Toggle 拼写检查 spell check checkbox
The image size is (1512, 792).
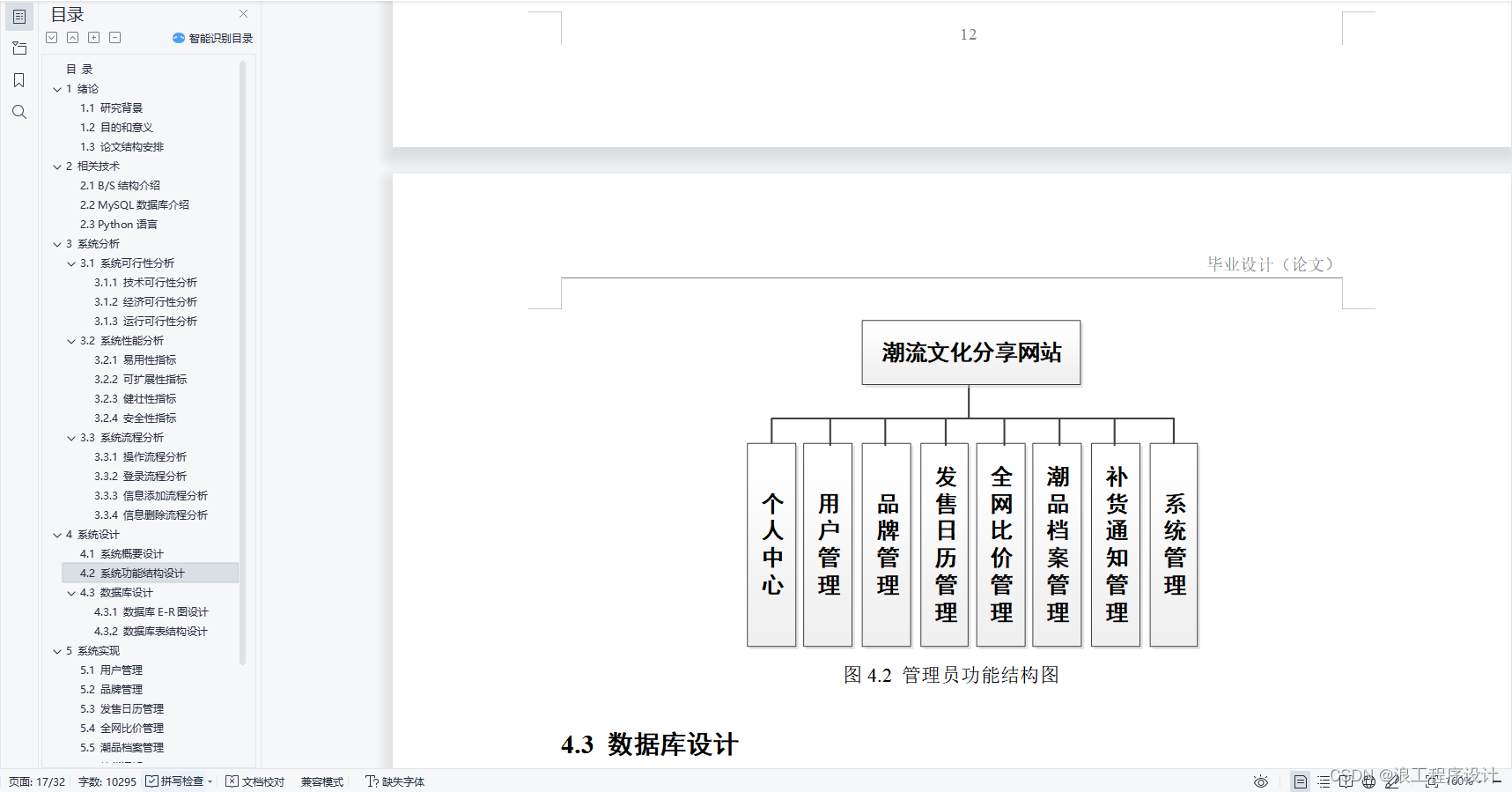151,781
